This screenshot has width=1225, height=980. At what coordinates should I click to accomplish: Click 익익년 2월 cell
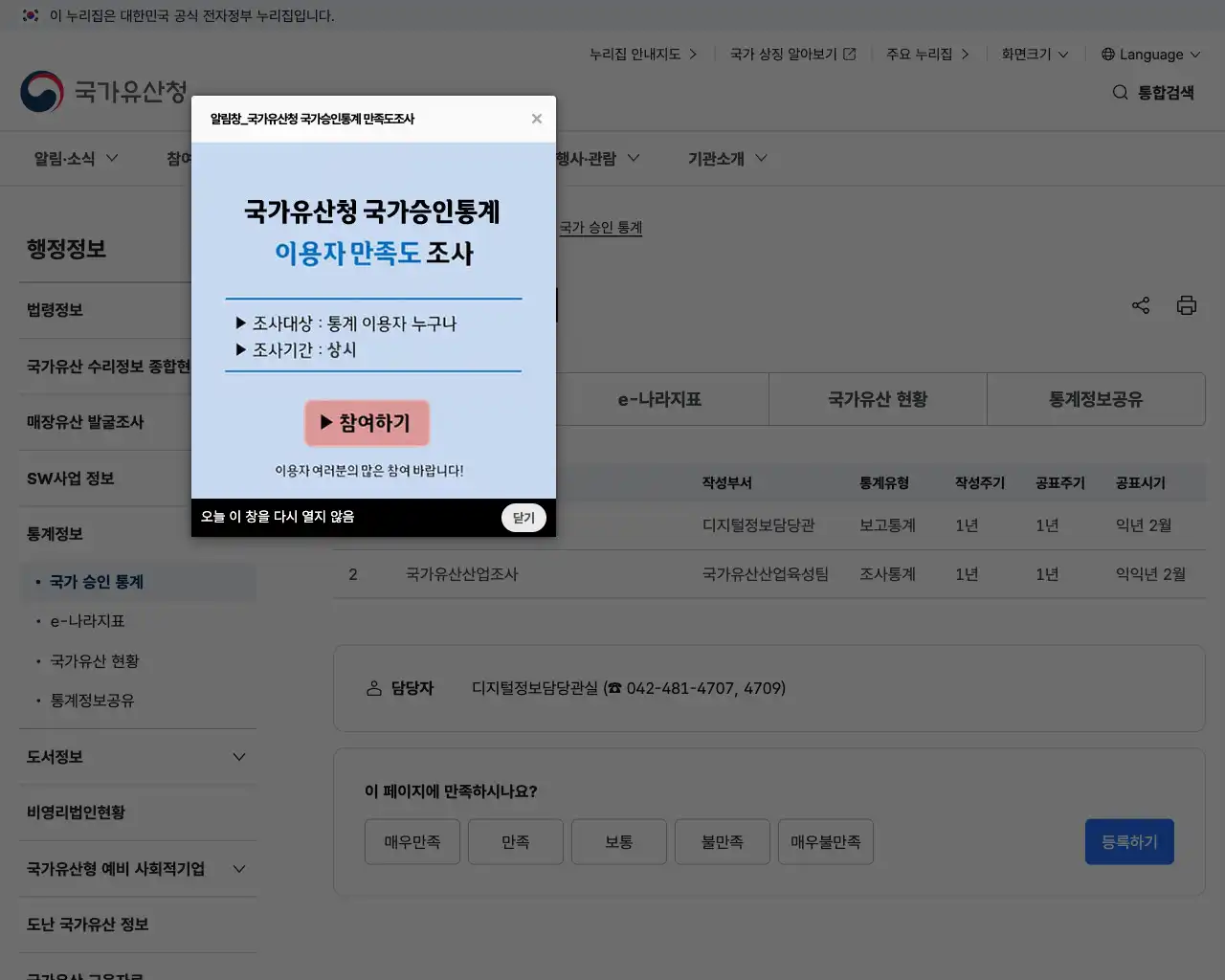[x=1150, y=574]
